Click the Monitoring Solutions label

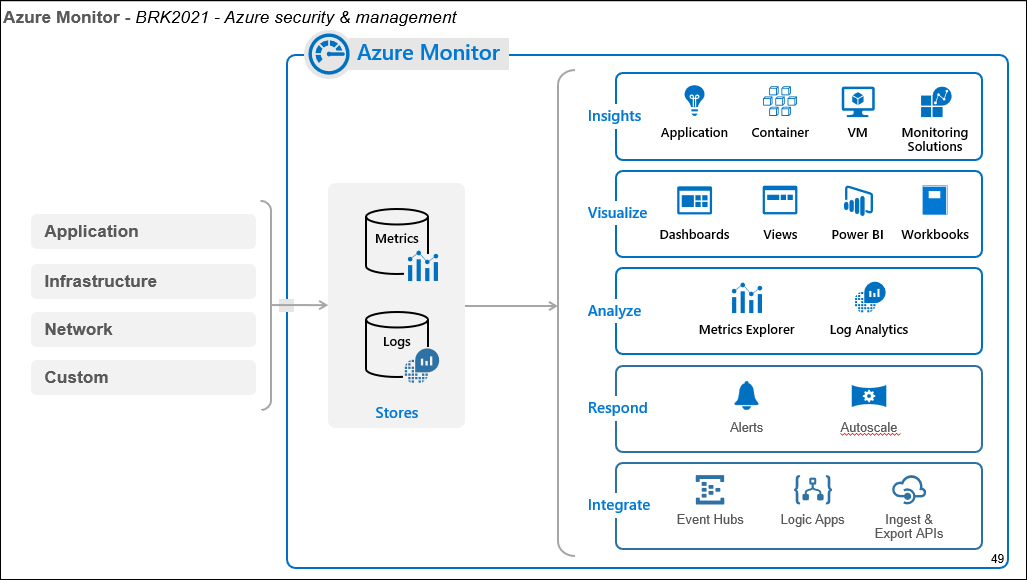pyautogui.click(x=935, y=139)
